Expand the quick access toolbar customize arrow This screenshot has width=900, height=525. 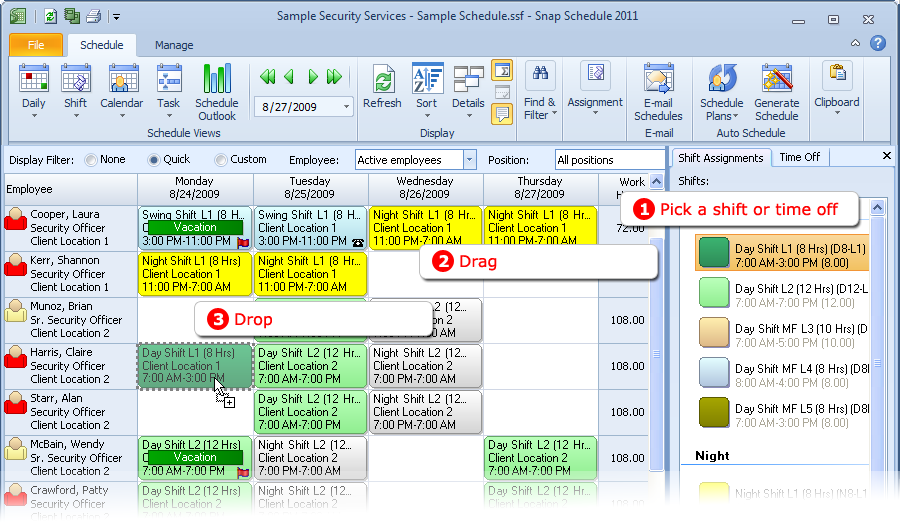[117, 17]
